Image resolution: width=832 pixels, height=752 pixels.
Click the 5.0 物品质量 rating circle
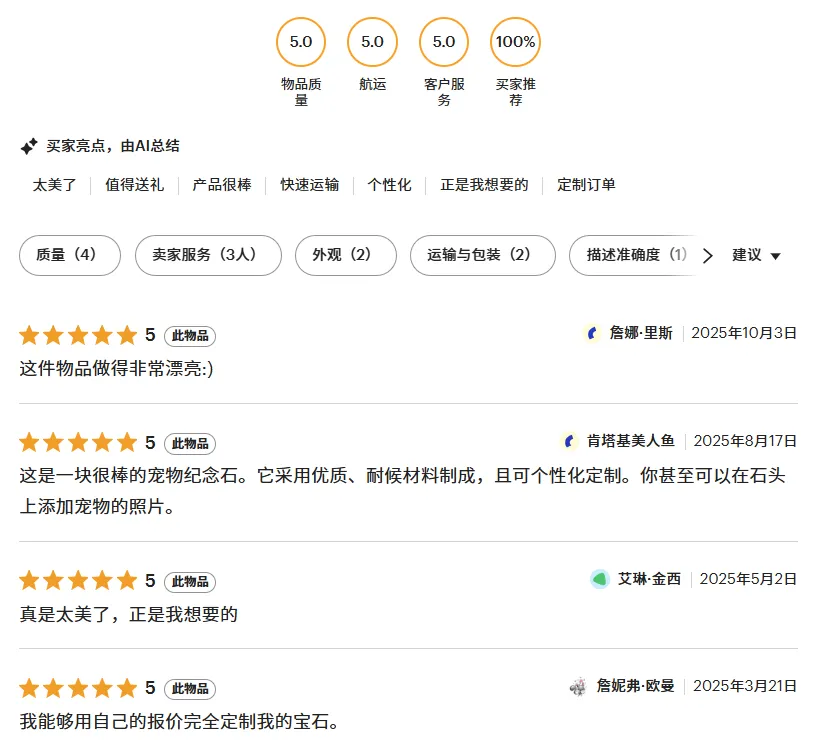click(x=301, y=42)
